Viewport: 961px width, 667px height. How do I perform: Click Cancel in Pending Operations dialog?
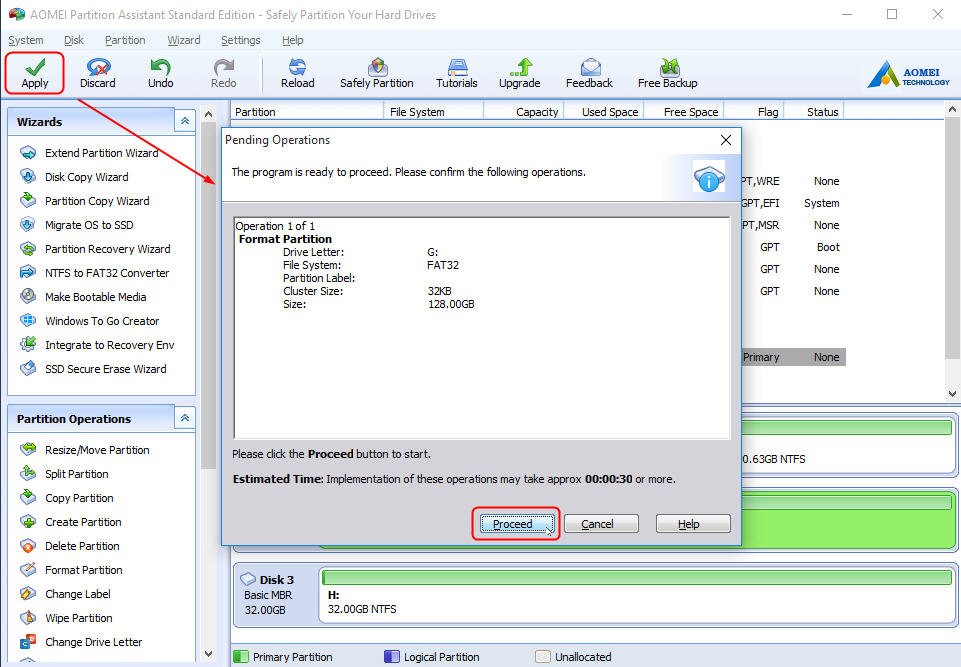pyautogui.click(x=601, y=524)
